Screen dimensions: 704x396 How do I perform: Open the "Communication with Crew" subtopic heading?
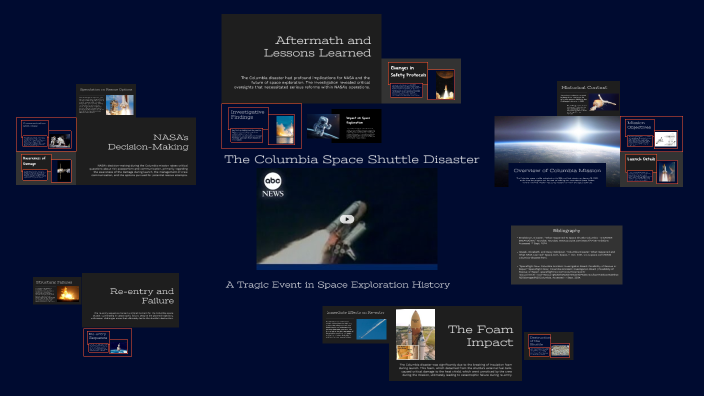coord(35,124)
